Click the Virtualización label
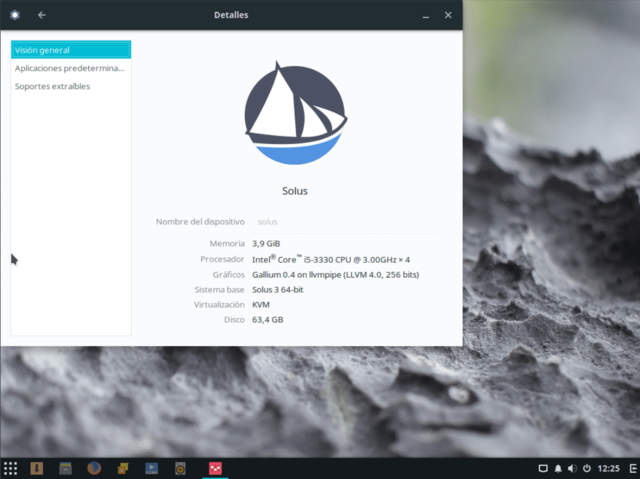This screenshot has width=640, height=479. click(x=219, y=305)
